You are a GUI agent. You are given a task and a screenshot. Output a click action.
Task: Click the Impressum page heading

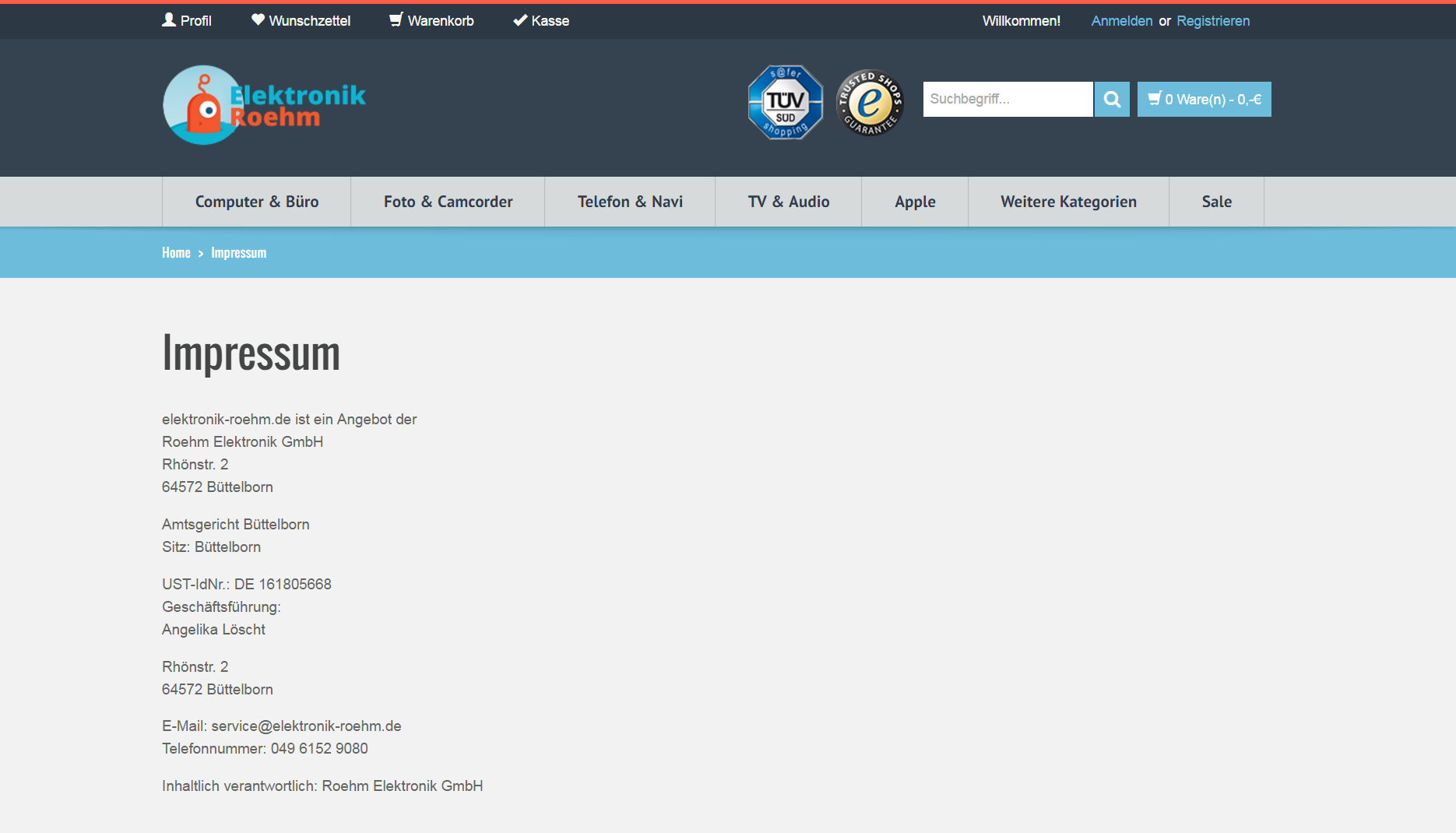click(251, 353)
